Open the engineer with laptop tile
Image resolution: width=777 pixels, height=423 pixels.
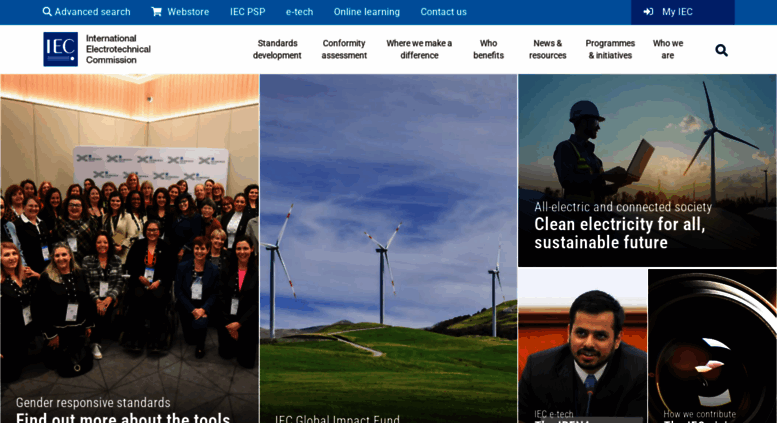point(647,170)
